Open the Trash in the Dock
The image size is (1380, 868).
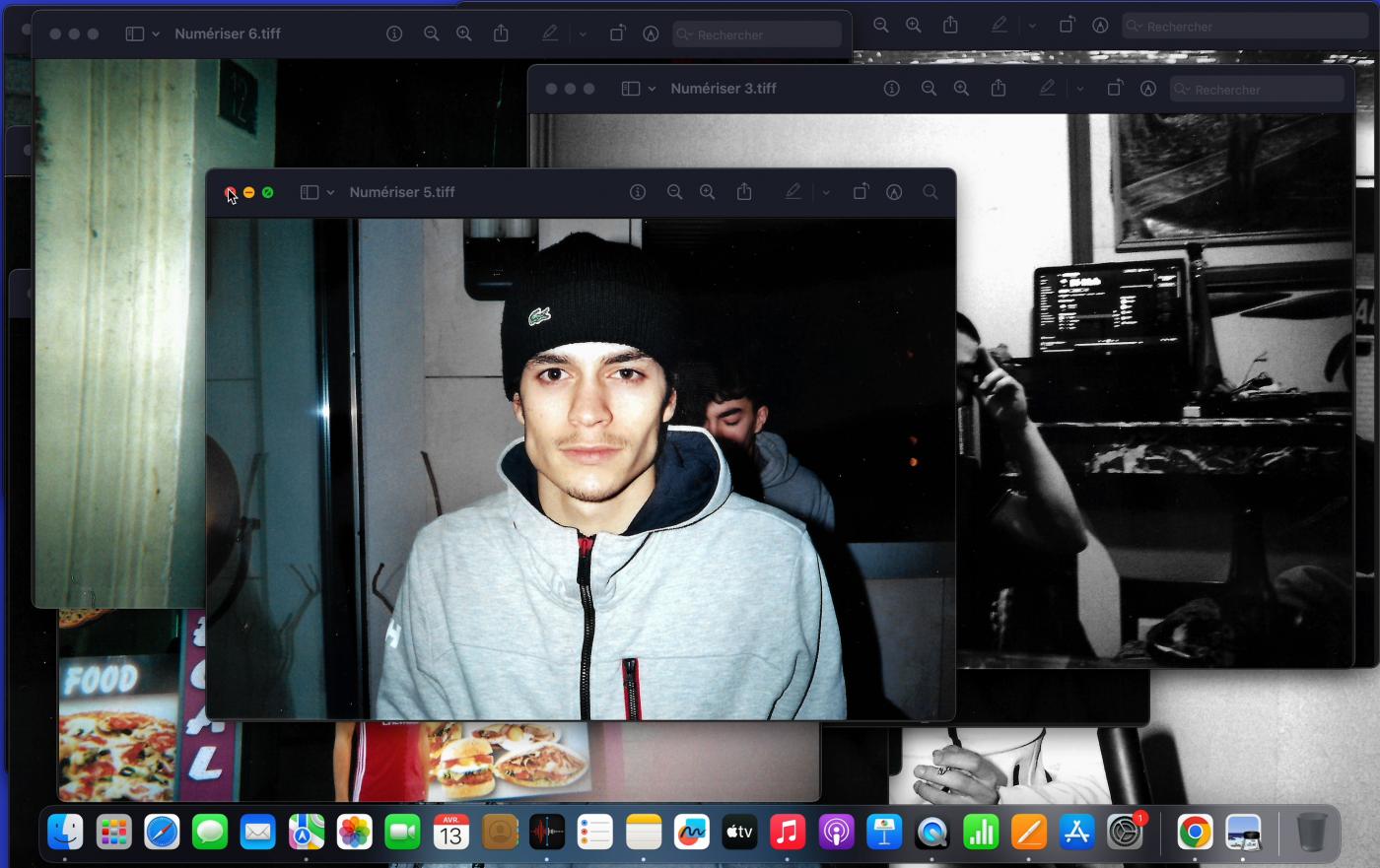(x=1311, y=833)
